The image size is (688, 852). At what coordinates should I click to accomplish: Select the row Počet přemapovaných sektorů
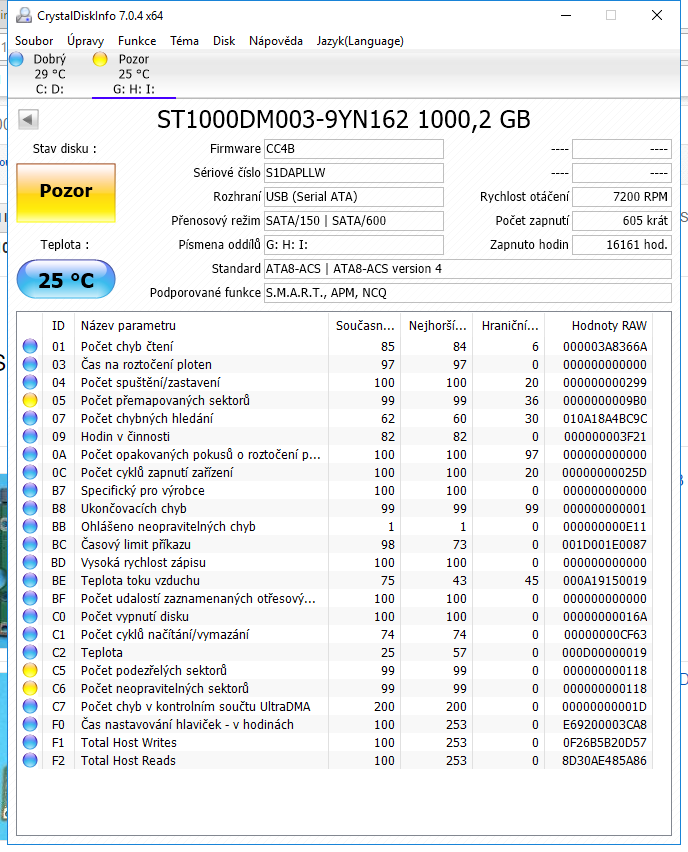(x=335, y=400)
